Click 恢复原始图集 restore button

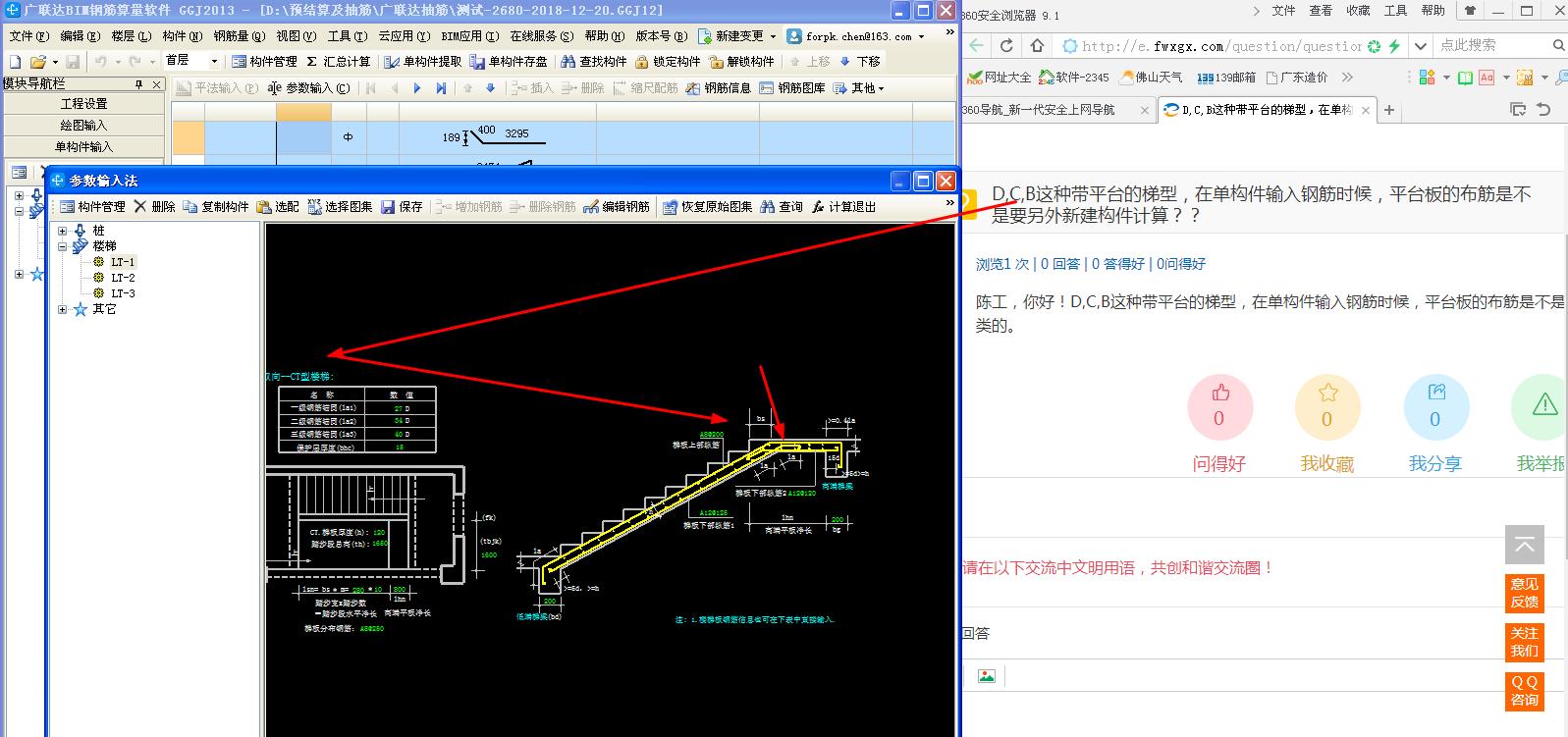click(x=708, y=207)
